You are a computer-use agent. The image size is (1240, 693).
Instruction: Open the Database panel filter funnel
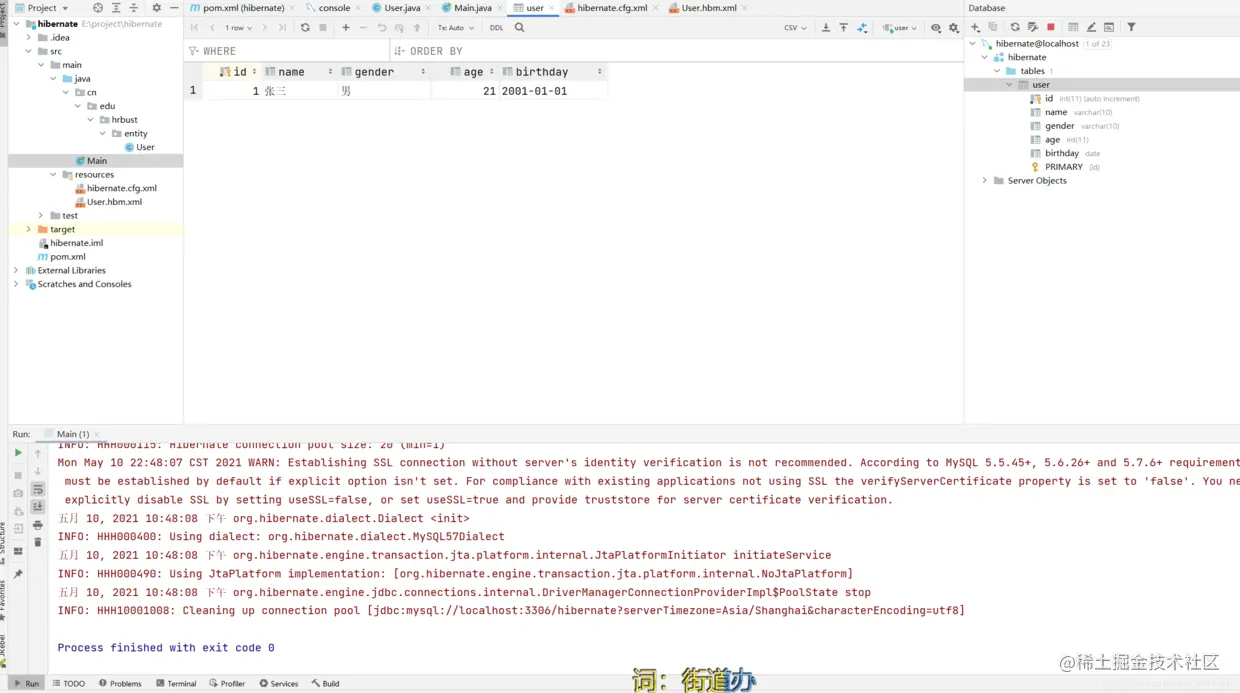pos(1131,27)
